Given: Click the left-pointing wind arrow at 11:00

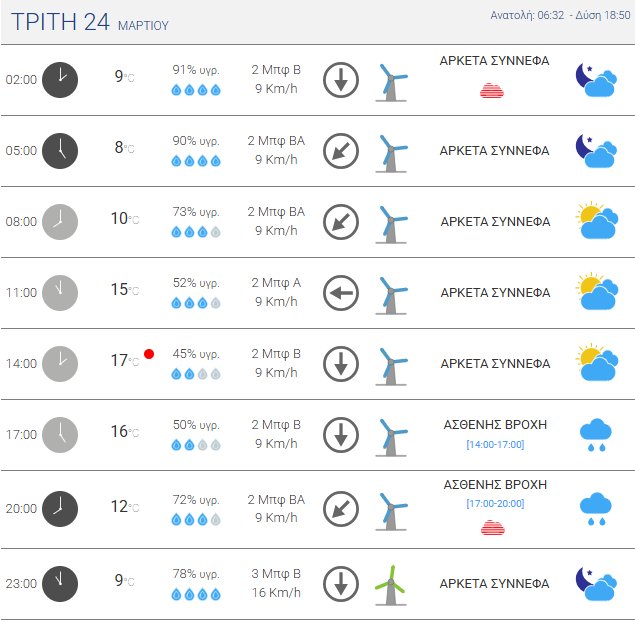Looking at the screenshot, I should (x=340, y=293).
